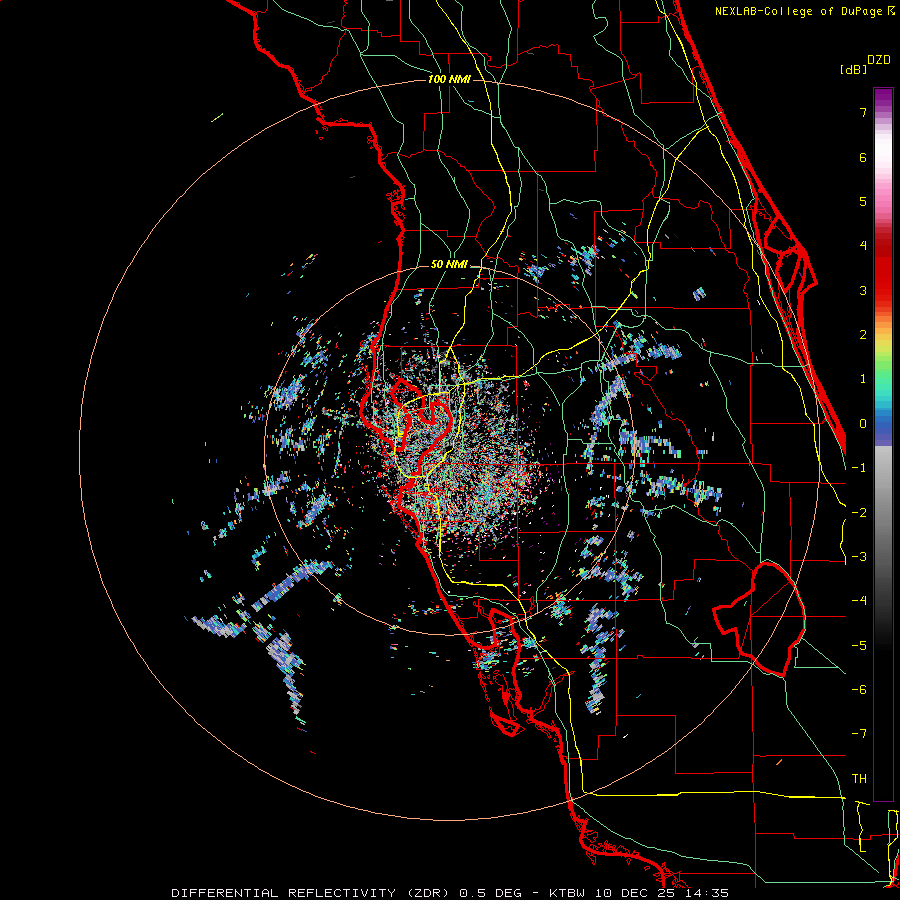Select the -6 value on color scale

click(x=859, y=690)
